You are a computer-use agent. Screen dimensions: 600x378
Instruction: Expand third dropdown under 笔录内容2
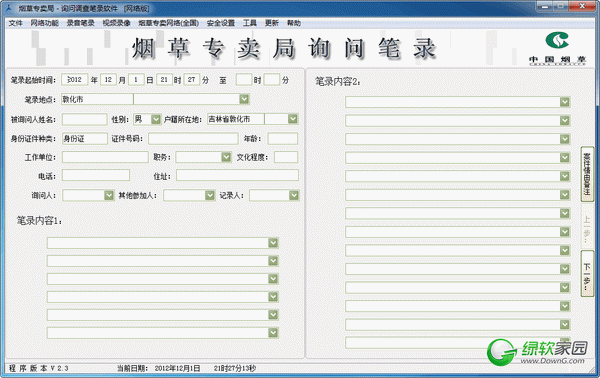[x=565, y=139]
